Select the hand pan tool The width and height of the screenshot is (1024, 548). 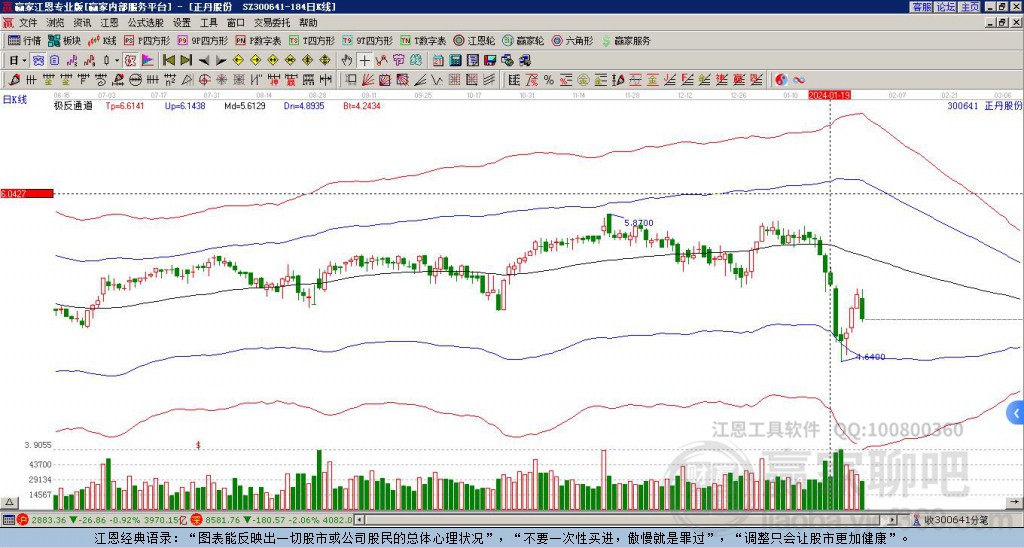346,60
